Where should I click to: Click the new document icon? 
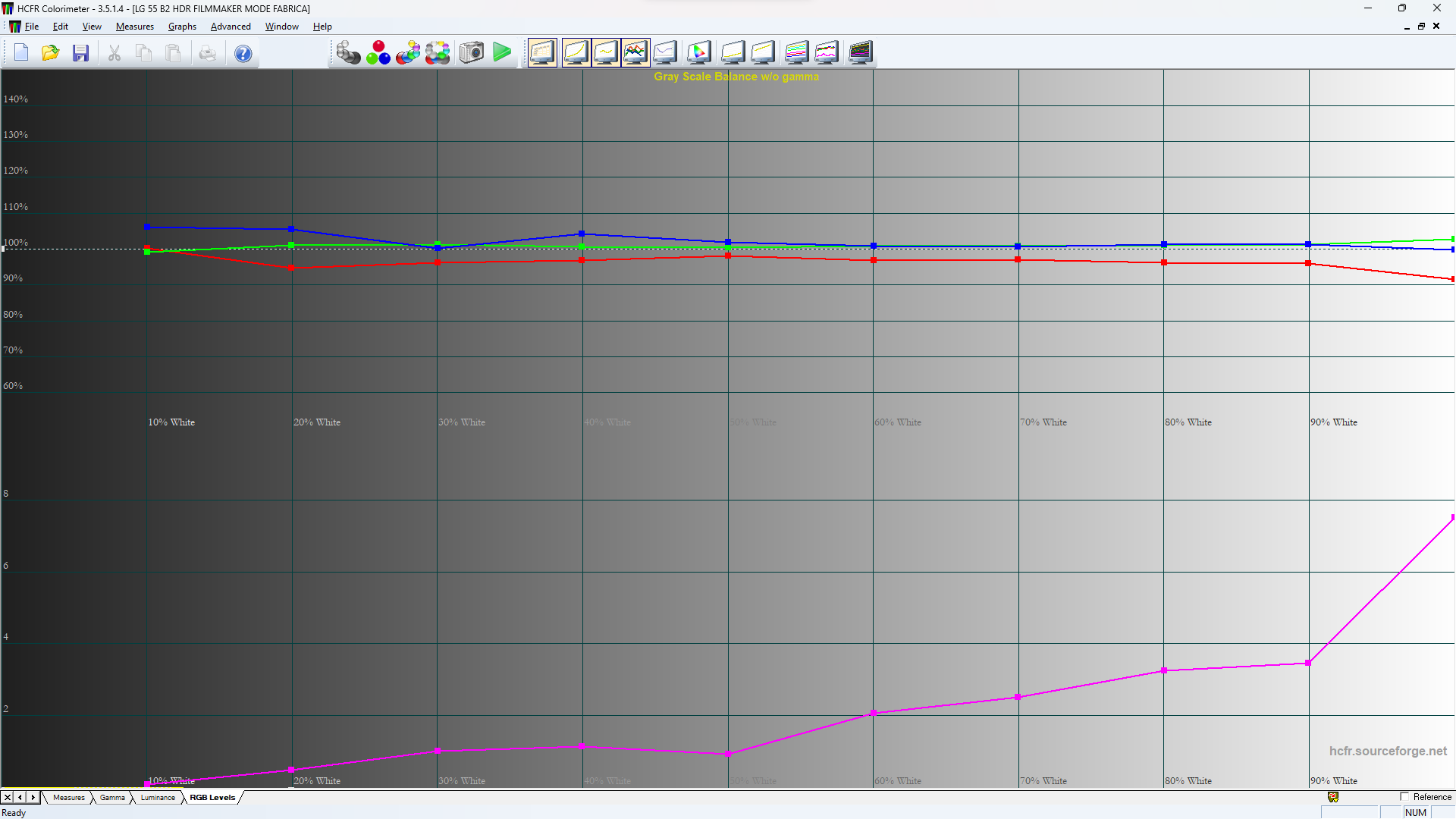[x=21, y=53]
